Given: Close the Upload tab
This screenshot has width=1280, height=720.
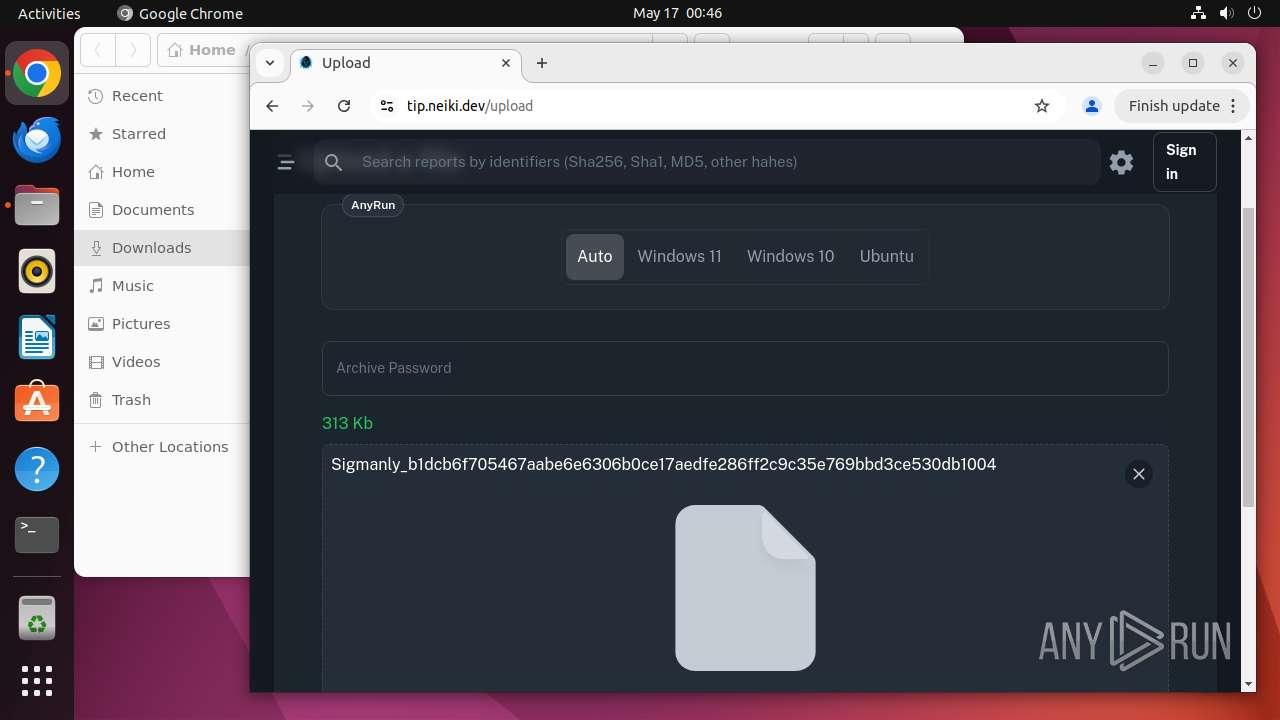Looking at the screenshot, I should (506, 63).
